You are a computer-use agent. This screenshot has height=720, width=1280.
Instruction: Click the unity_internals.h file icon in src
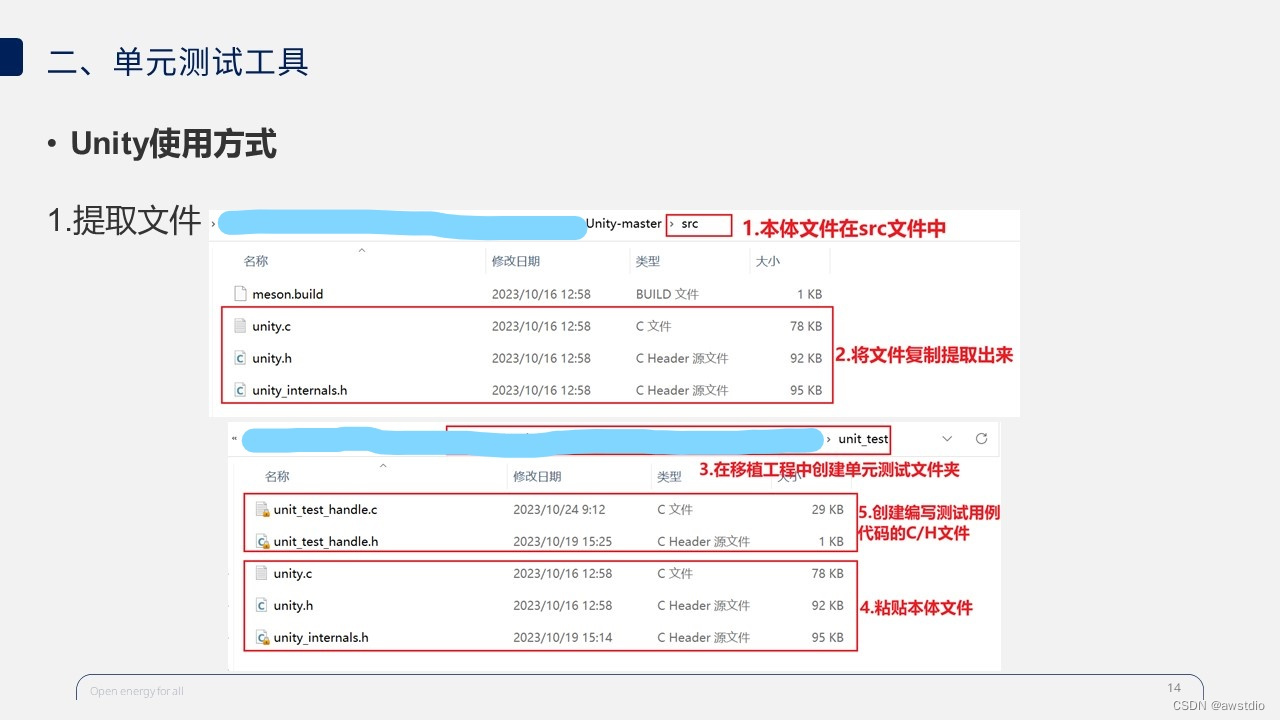click(x=240, y=389)
